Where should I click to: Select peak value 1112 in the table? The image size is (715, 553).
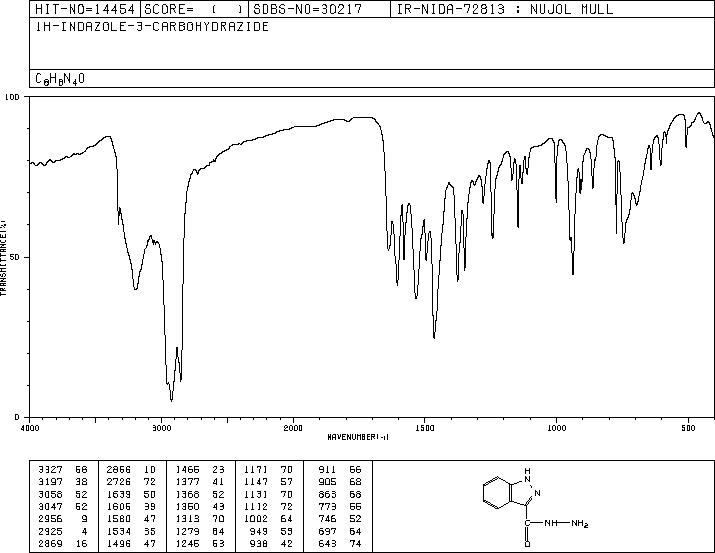[x=256, y=506]
